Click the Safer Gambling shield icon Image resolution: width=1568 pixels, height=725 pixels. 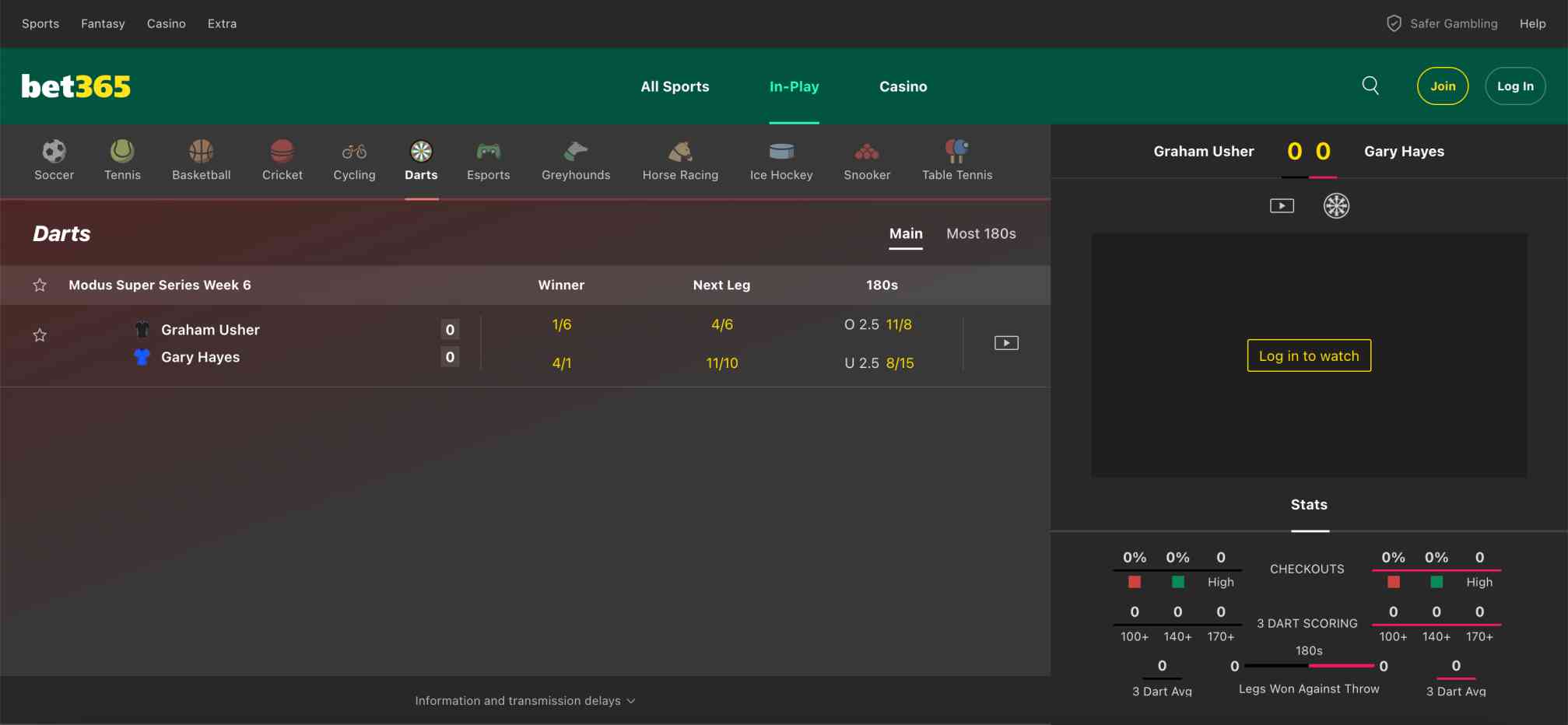[x=1394, y=23]
